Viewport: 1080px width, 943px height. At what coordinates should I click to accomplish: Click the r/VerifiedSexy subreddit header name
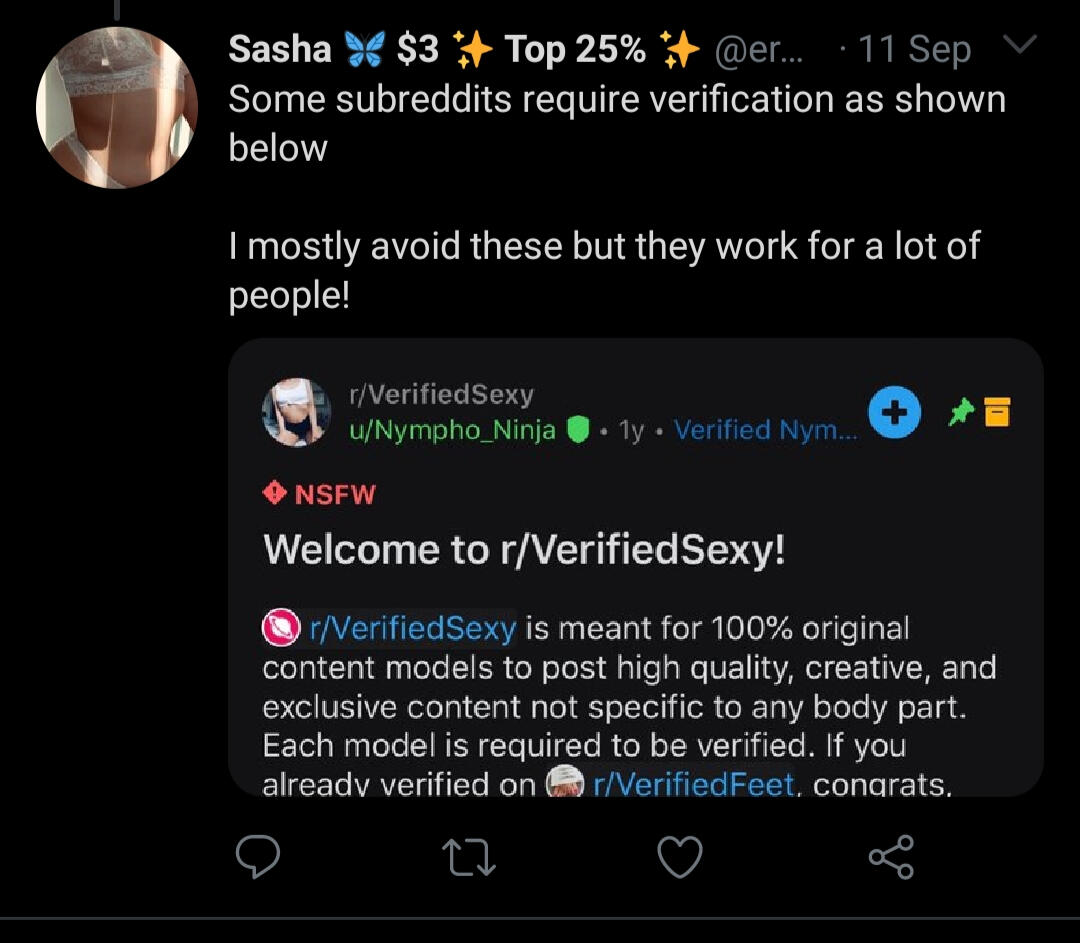(441, 396)
